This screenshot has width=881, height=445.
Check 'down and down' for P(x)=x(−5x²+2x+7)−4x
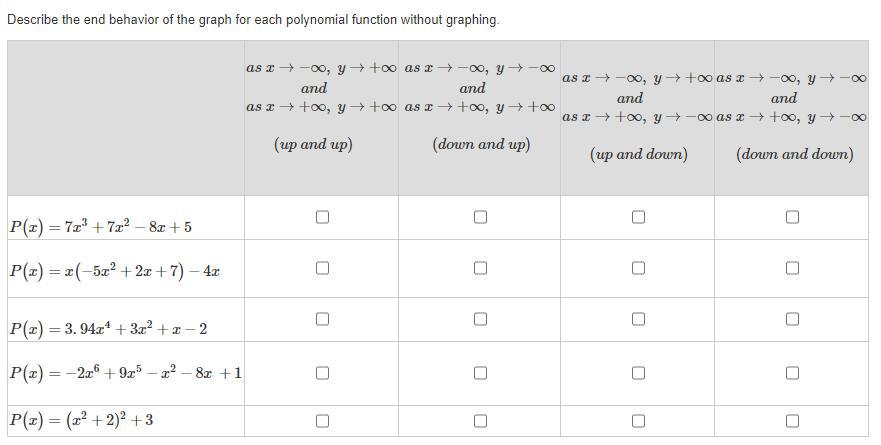tap(792, 268)
